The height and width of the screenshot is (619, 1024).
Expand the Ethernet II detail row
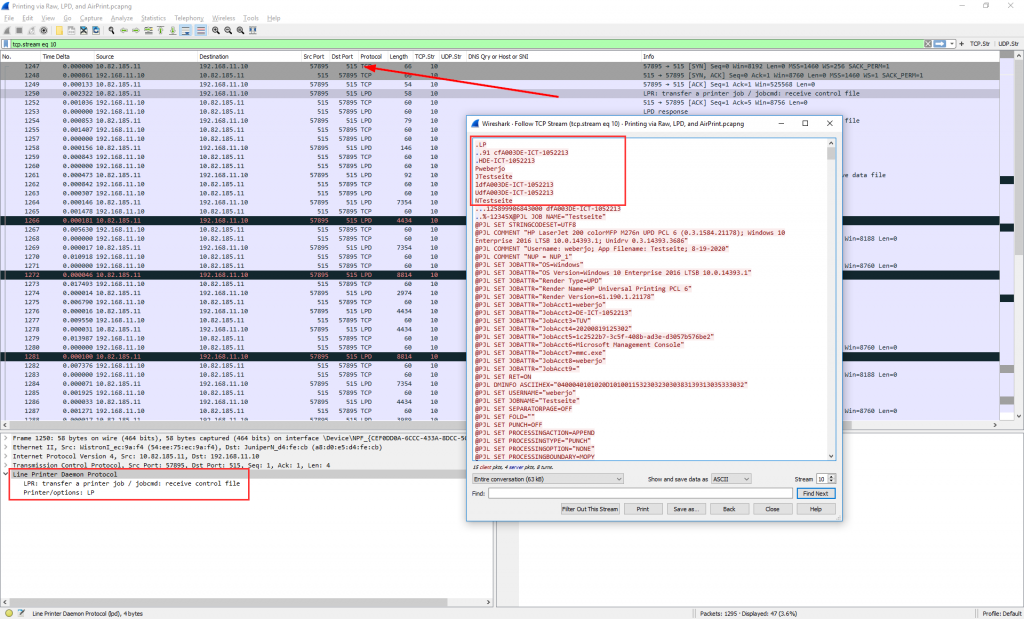point(6,447)
